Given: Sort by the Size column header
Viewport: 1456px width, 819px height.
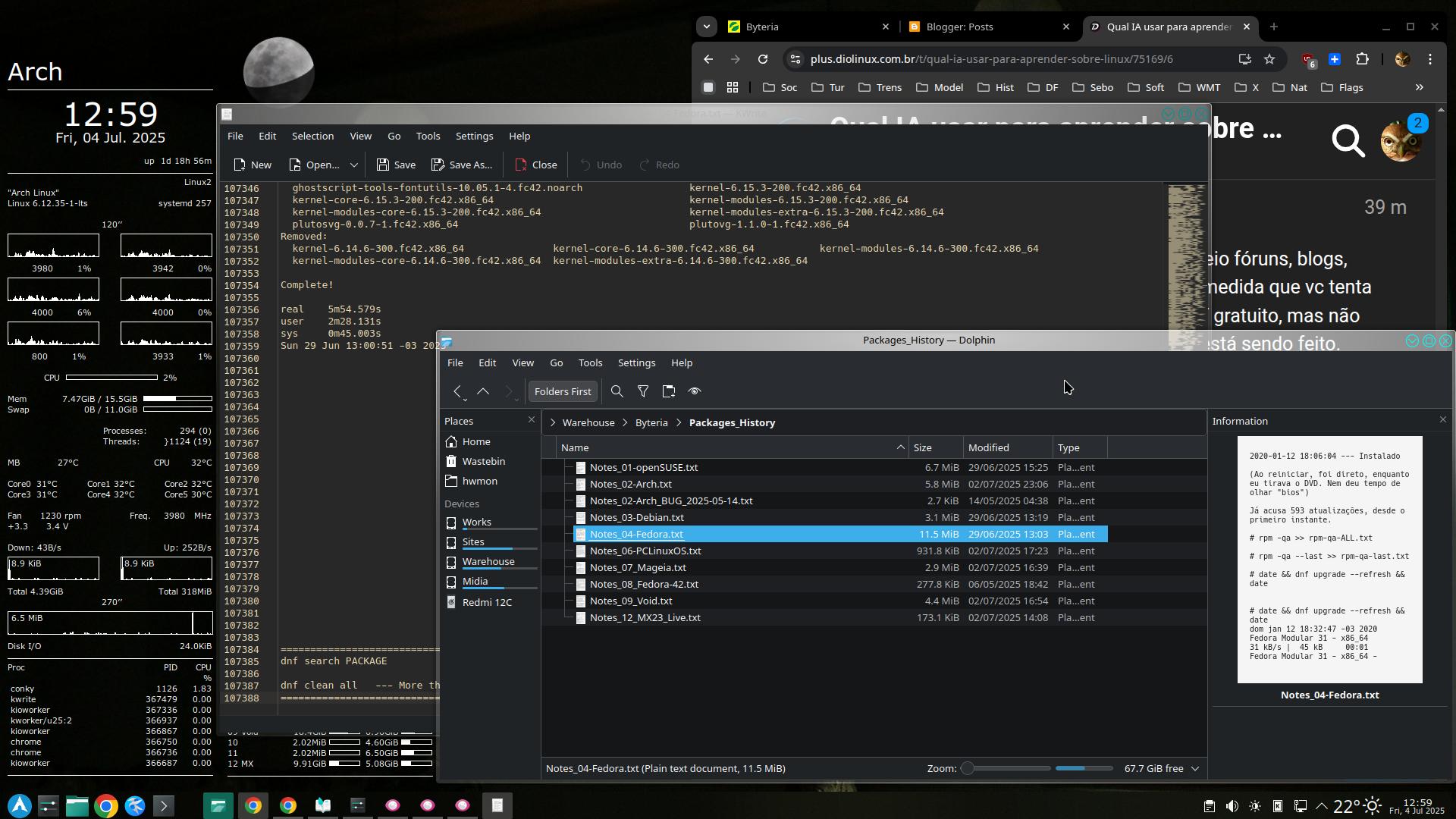Looking at the screenshot, I should tap(936, 447).
